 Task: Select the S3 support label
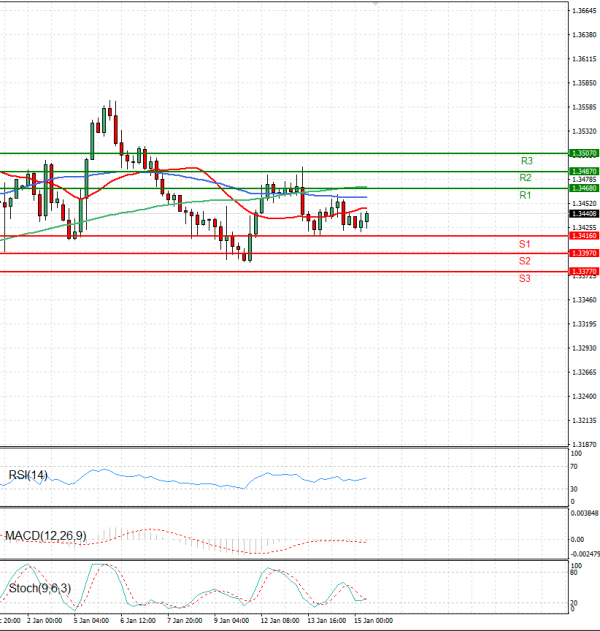click(524, 278)
